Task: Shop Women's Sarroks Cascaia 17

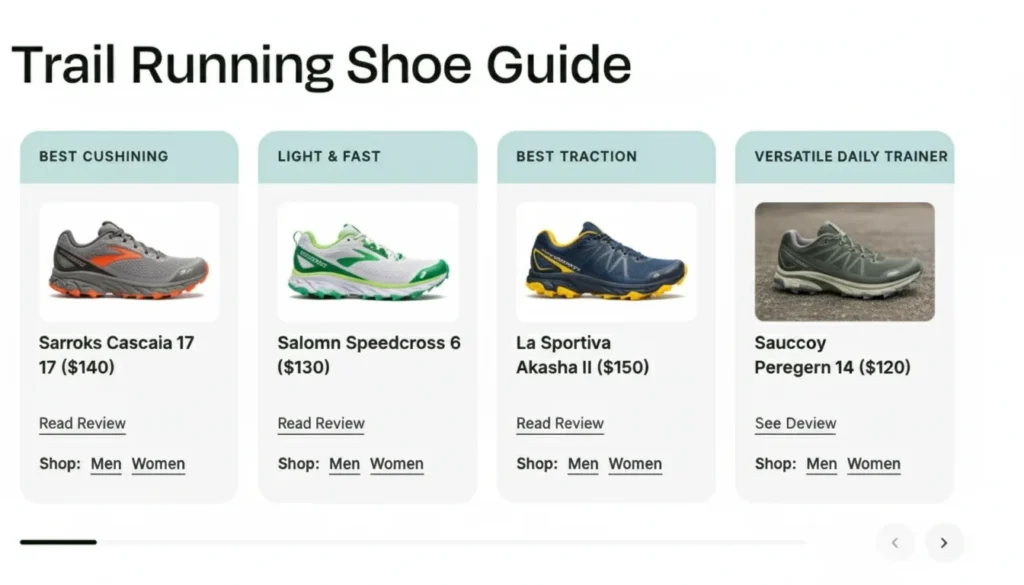Action: click(158, 463)
